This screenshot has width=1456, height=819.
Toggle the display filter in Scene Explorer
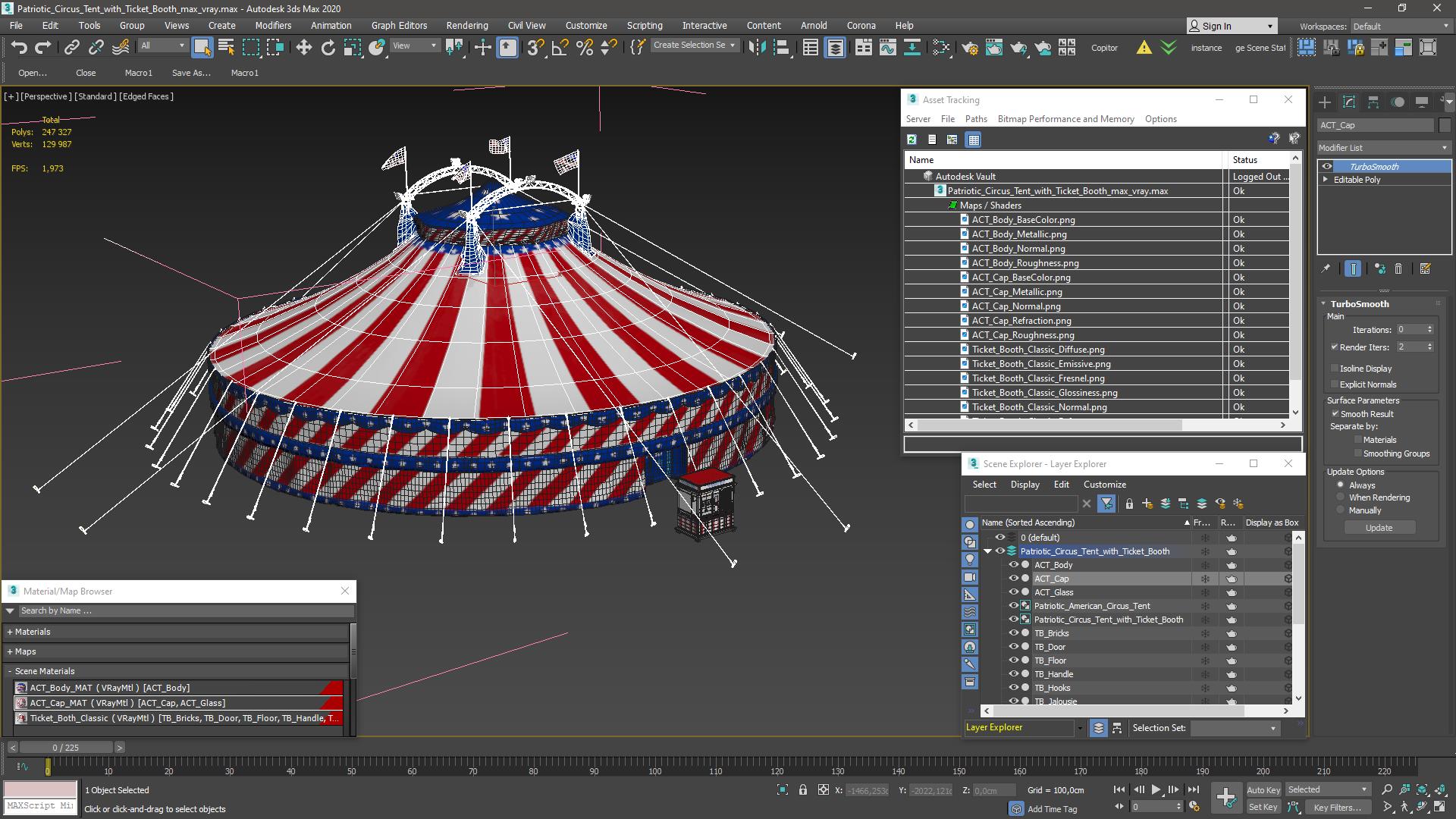tap(1106, 504)
